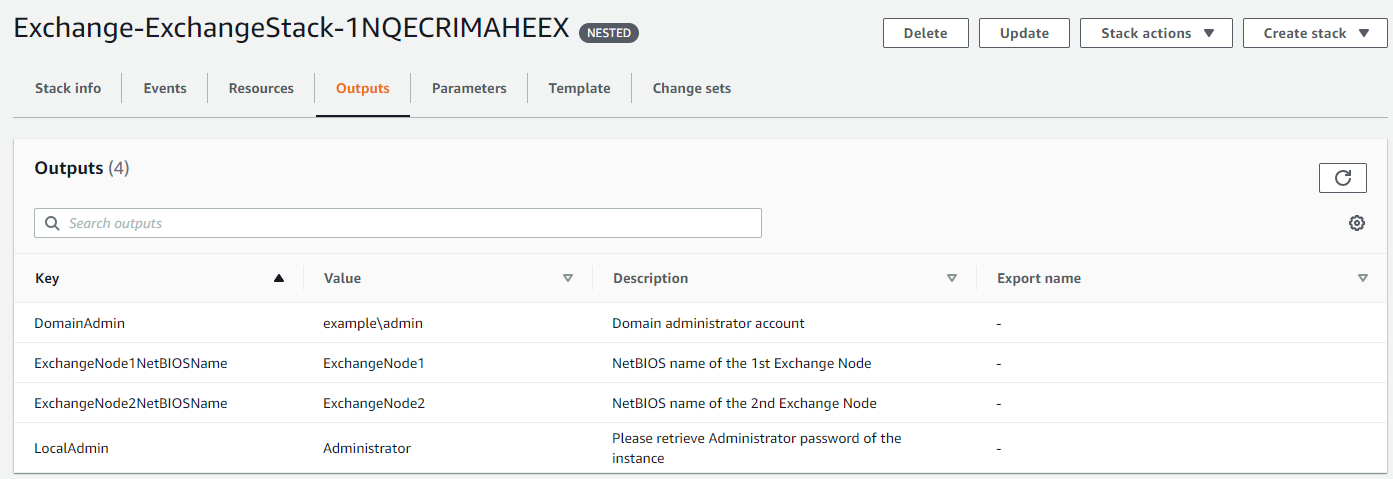This screenshot has width=1393, height=479.
Task: Switch to the Stack info tab
Action: (68, 88)
